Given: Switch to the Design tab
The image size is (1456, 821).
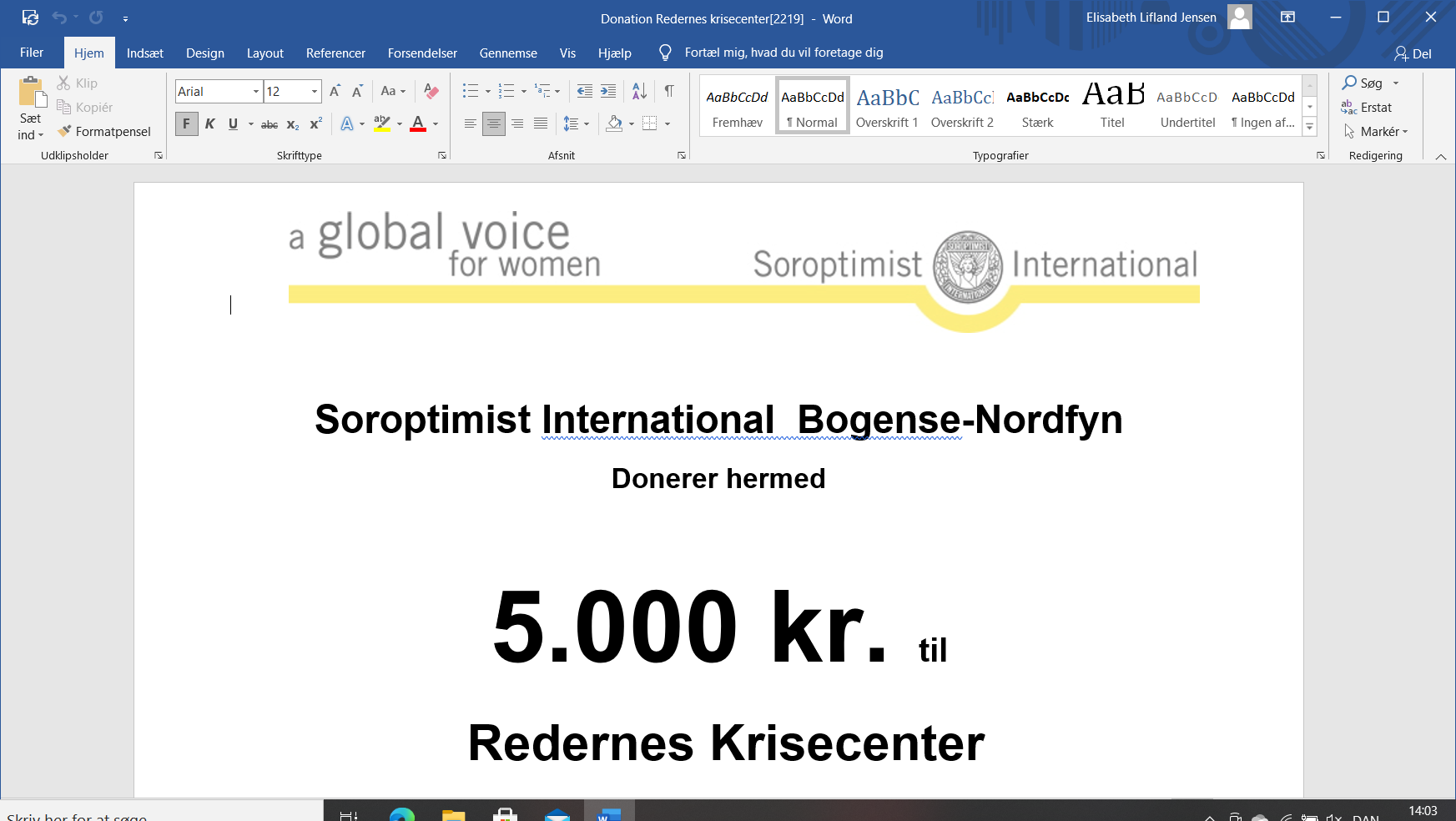Looking at the screenshot, I should point(205,53).
